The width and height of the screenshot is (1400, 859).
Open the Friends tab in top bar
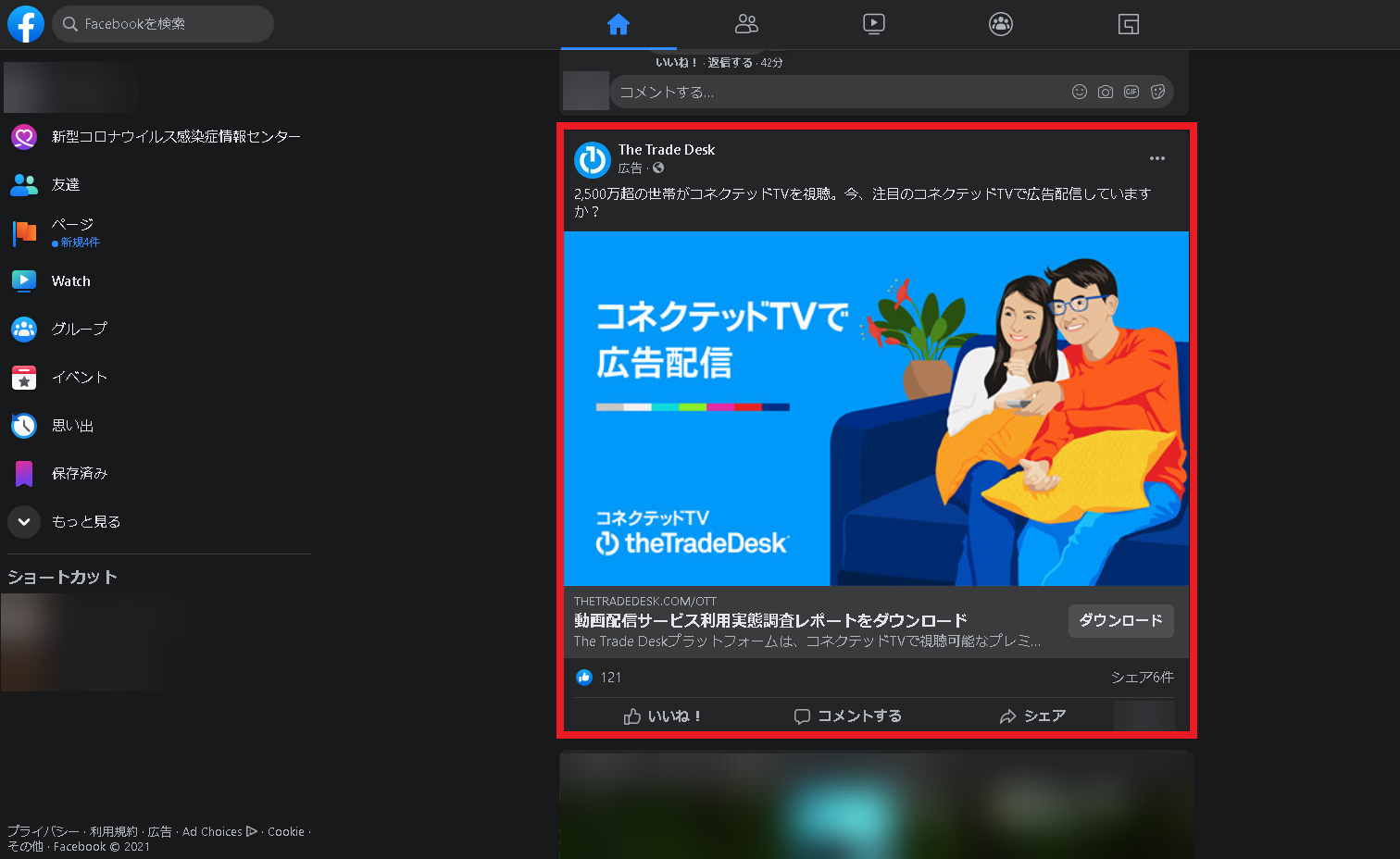pyautogui.click(x=746, y=24)
